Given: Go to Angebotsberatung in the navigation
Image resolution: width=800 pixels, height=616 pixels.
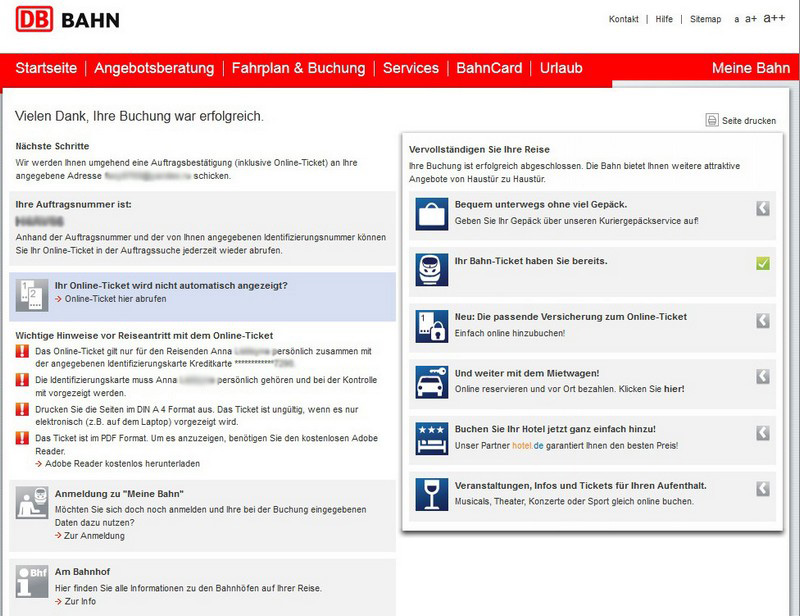Looking at the screenshot, I should (x=154, y=68).
